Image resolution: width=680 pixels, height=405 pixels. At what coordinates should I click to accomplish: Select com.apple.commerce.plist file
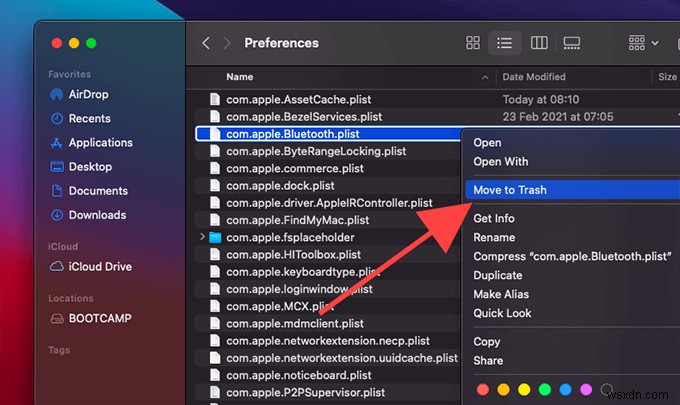(x=294, y=168)
